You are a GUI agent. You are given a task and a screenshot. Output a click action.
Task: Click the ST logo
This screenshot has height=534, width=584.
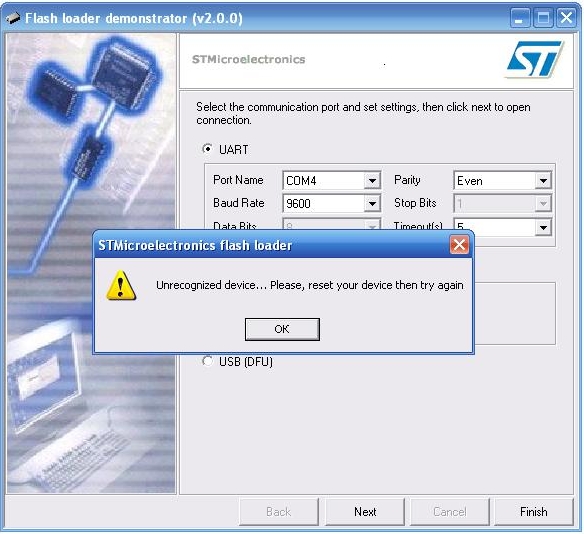coord(534,59)
